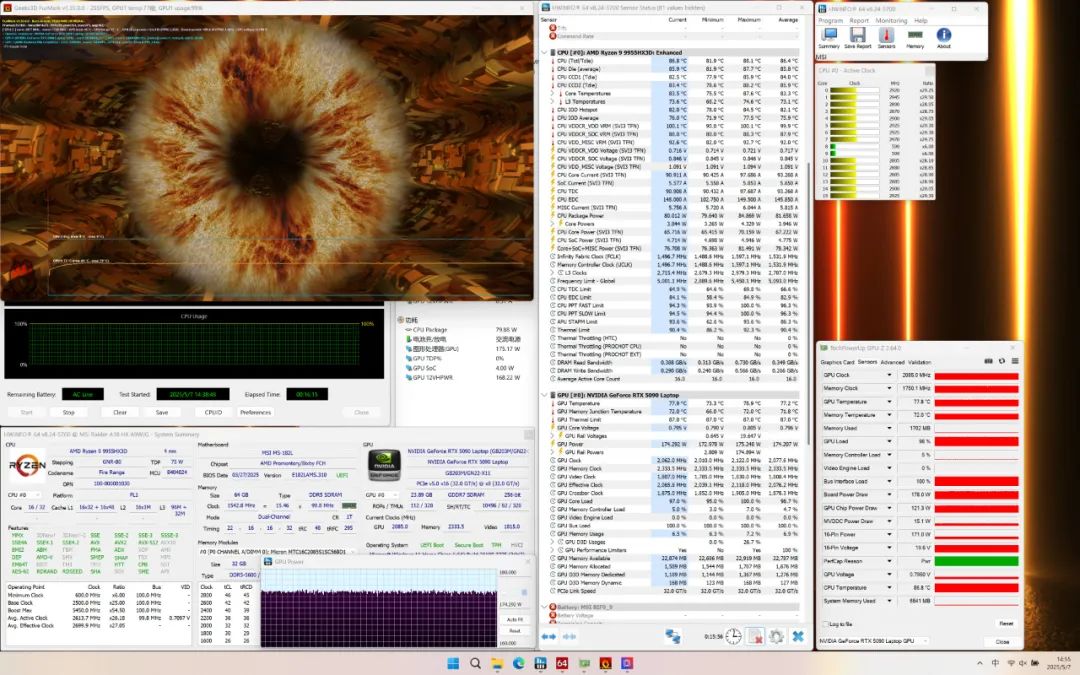Image resolution: width=1080 pixels, height=675 pixels.
Task: Open File Explorer from the taskbar
Action: (x=497, y=663)
